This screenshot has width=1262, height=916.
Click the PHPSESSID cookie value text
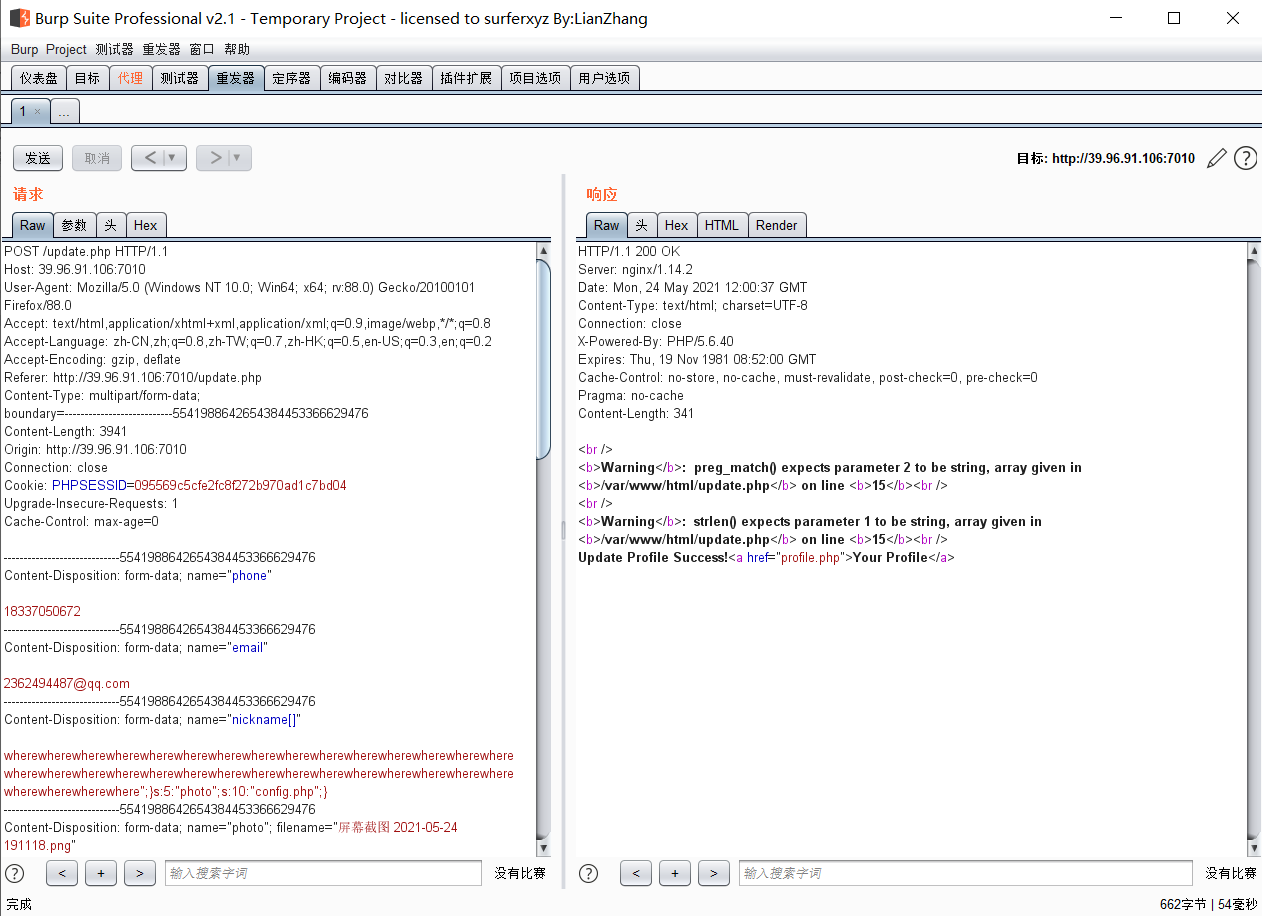point(241,485)
